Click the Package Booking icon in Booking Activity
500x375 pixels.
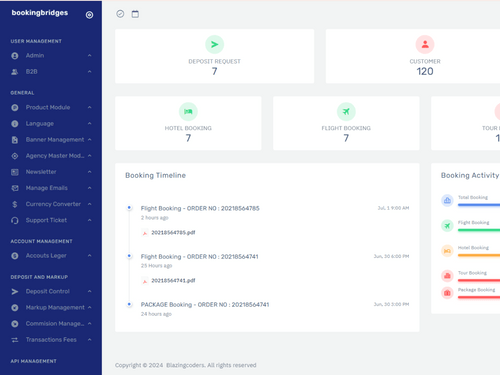click(447, 293)
